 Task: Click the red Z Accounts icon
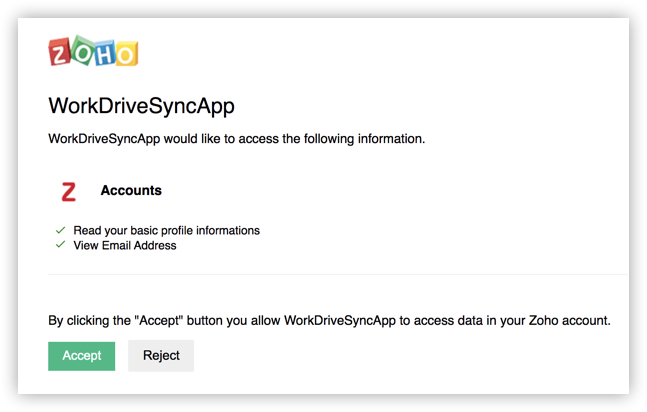point(68,192)
